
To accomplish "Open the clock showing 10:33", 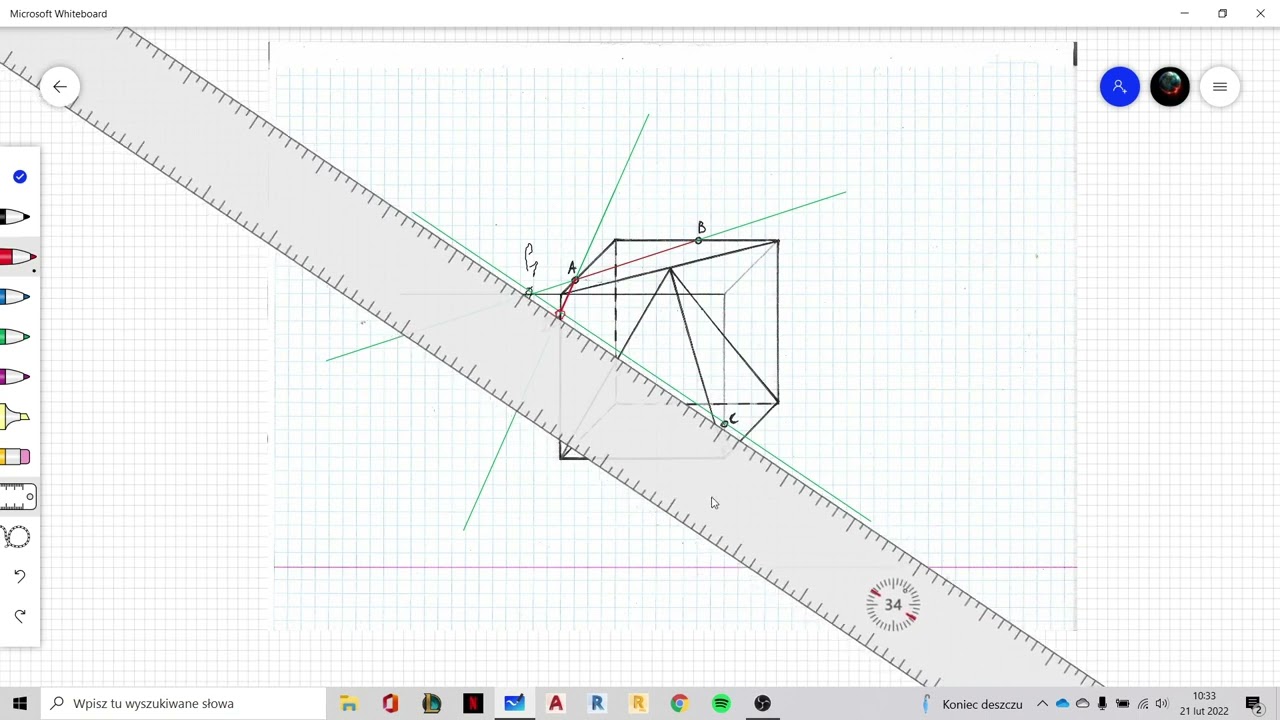I will [1204, 704].
